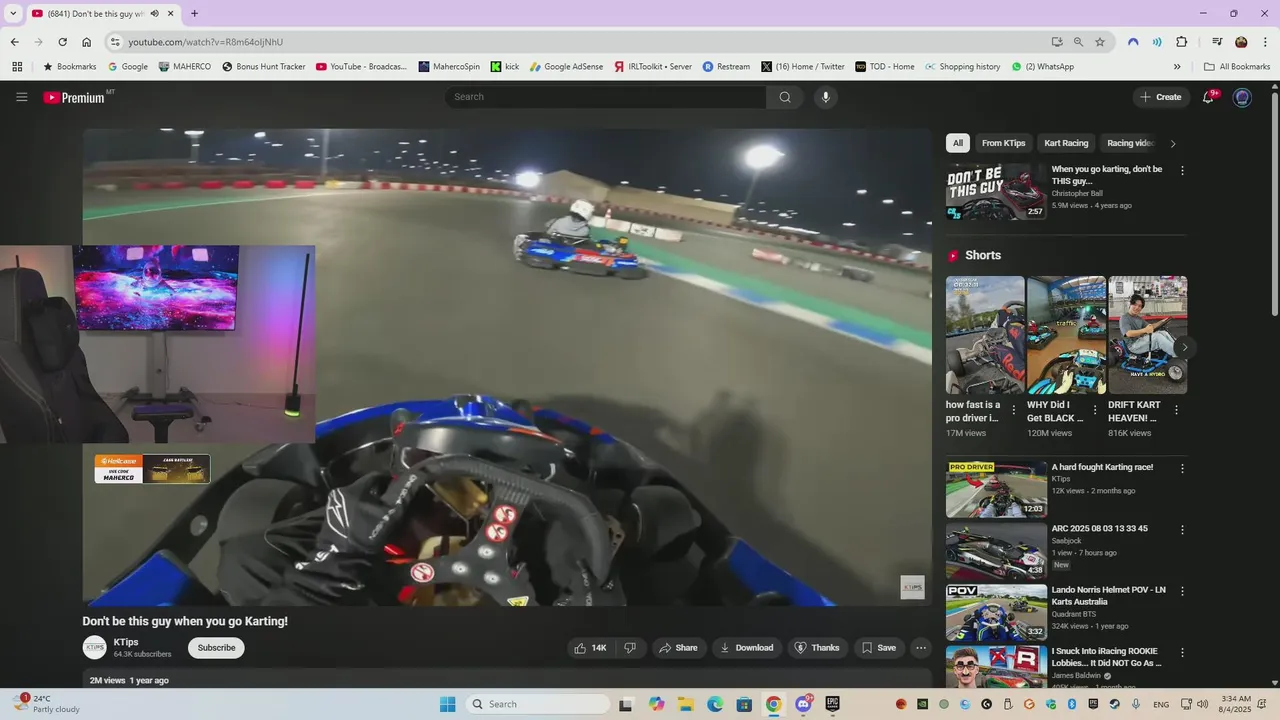1280x720 pixels.
Task: Click install app icon in address bar
Action: (1057, 42)
